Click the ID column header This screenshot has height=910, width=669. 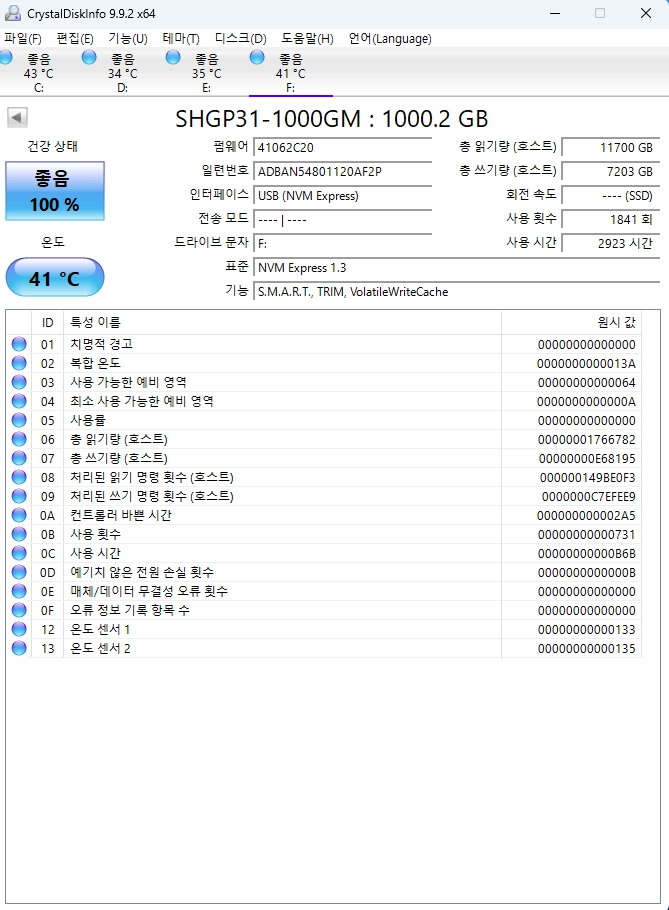47,323
